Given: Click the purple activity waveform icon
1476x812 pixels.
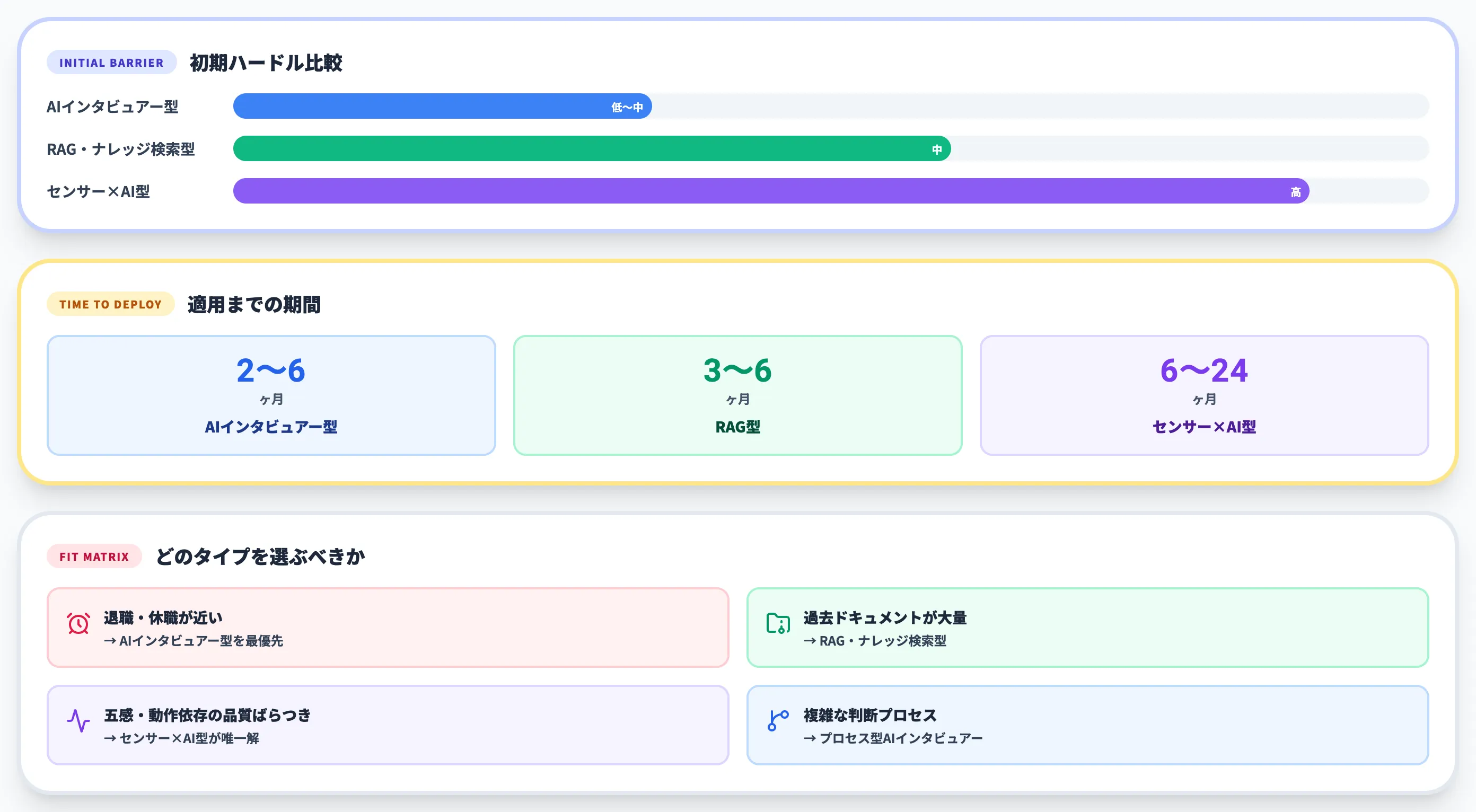Looking at the screenshot, I should 78,721.
